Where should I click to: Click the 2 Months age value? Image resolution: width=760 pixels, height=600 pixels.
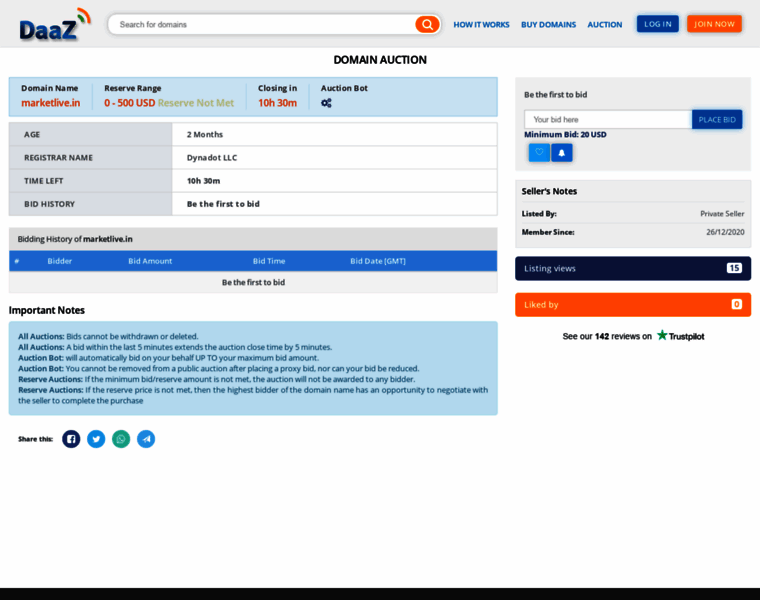(205, 135)
